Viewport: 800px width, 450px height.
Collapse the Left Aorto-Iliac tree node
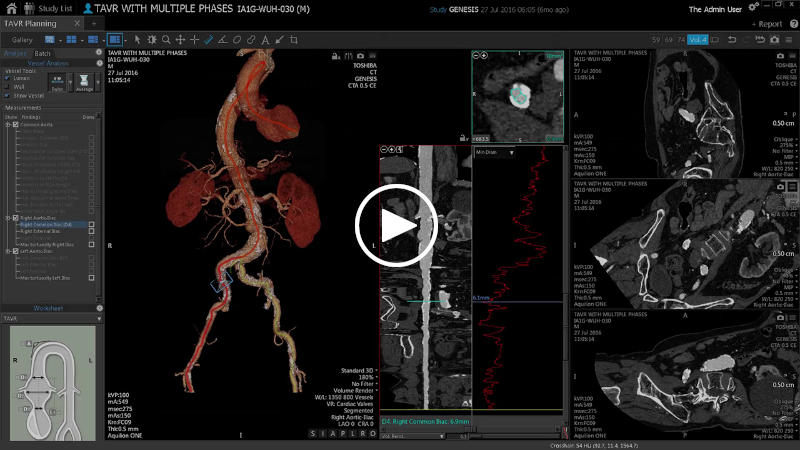pos(8,251)
